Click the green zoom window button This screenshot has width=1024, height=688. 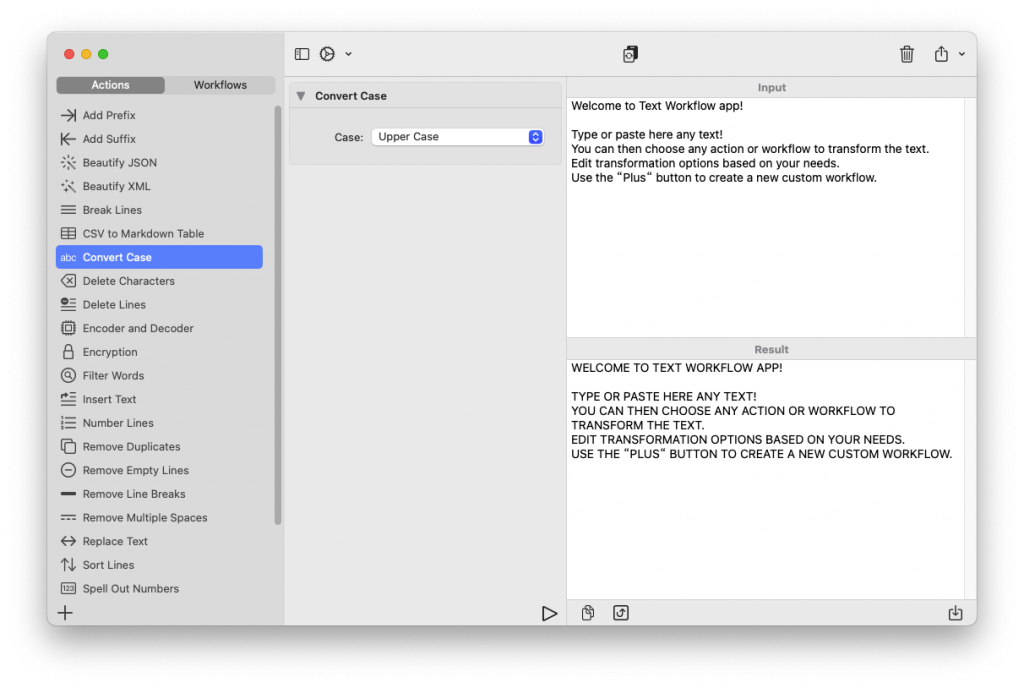[x=103, y=54]
